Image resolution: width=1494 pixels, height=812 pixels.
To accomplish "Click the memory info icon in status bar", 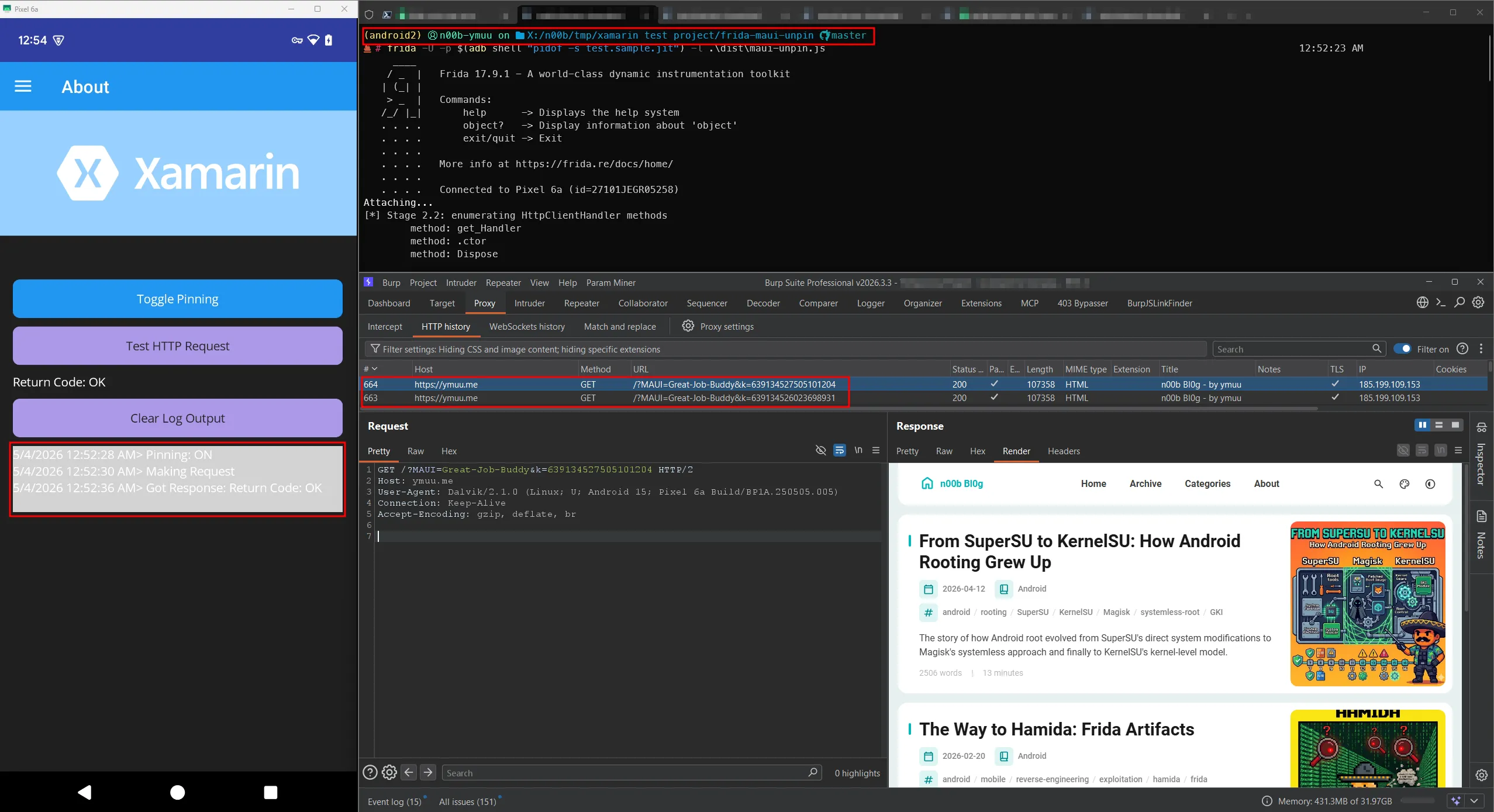I will point(1267,801).
